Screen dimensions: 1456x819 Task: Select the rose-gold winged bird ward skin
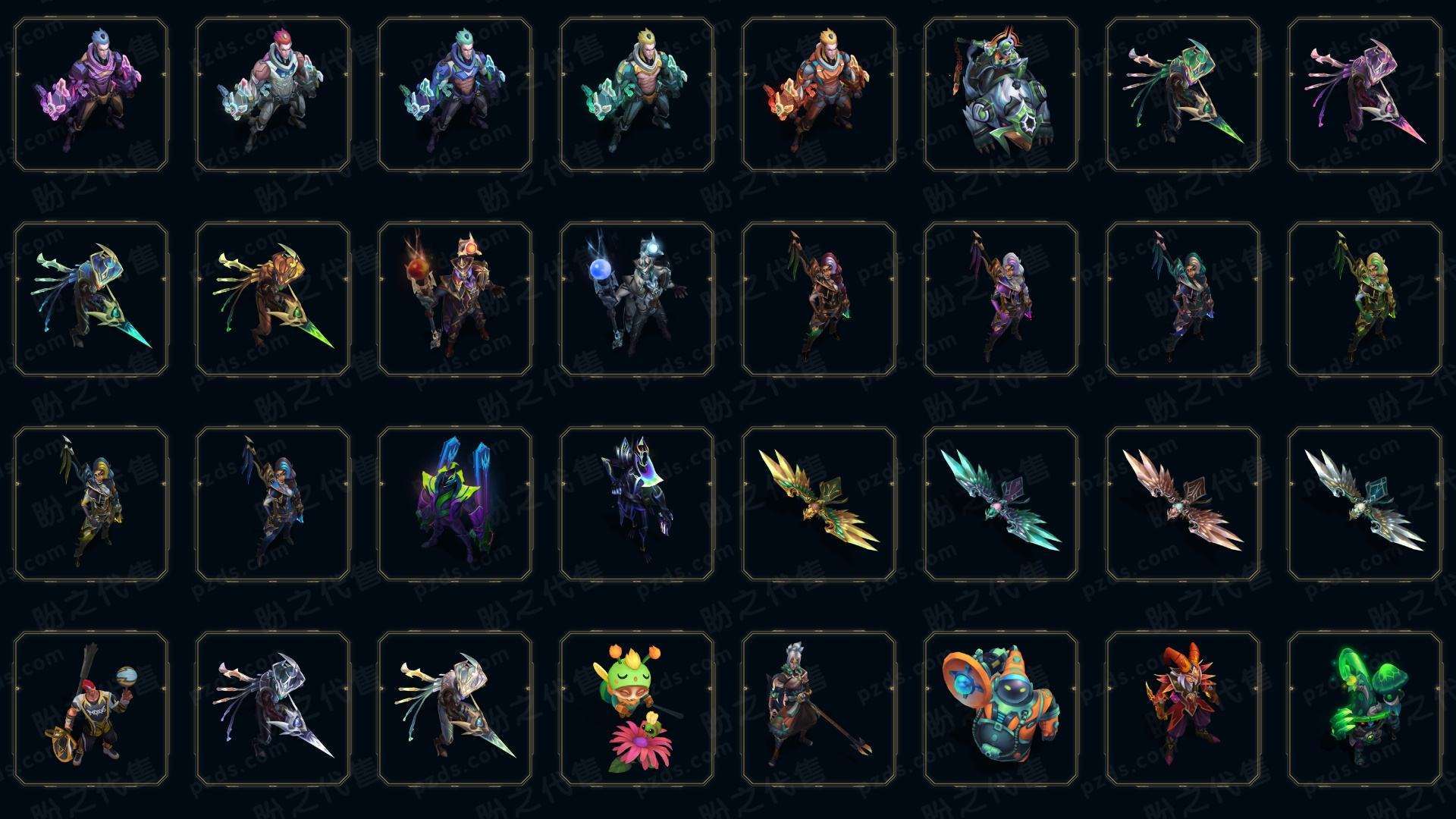(1183, 504)
